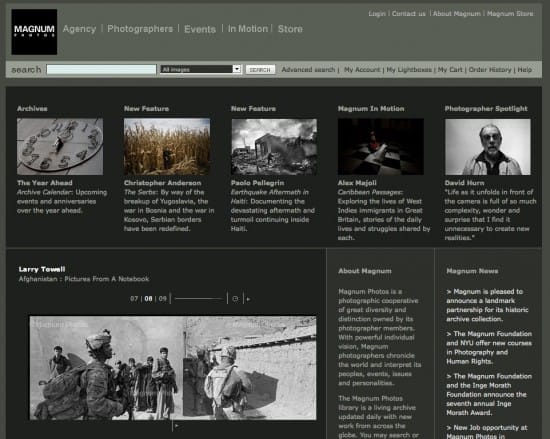Open the About Magnum top link
The height and width of the screenshot is (439, 550).
coord(457,14)
